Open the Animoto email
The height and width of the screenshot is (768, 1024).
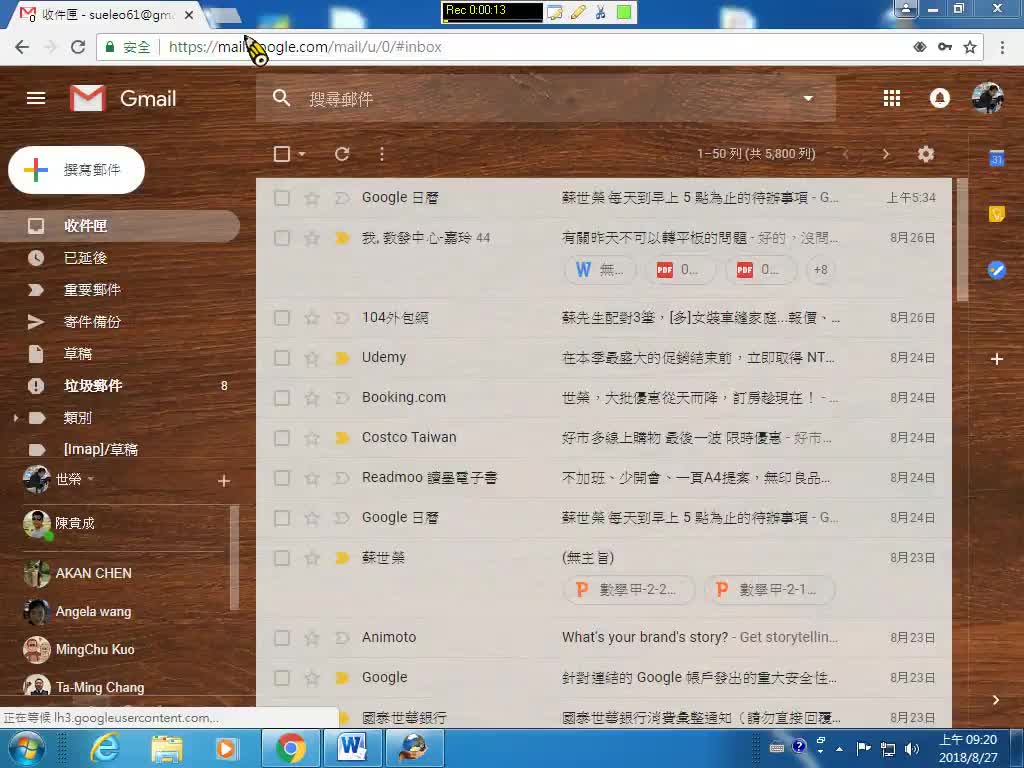point(604,637)
